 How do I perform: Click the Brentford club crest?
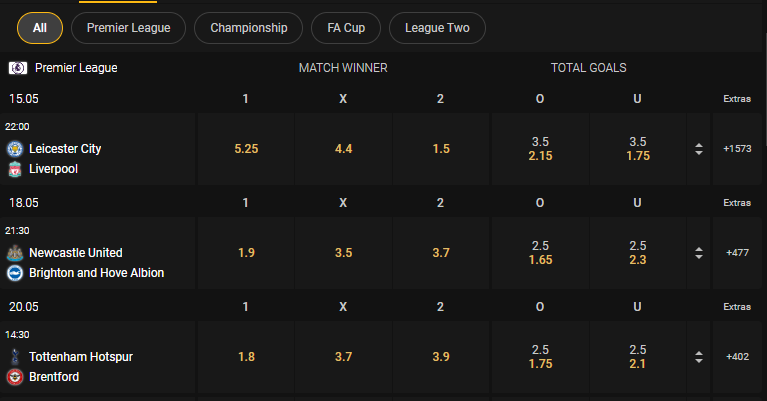click(15, 377)
